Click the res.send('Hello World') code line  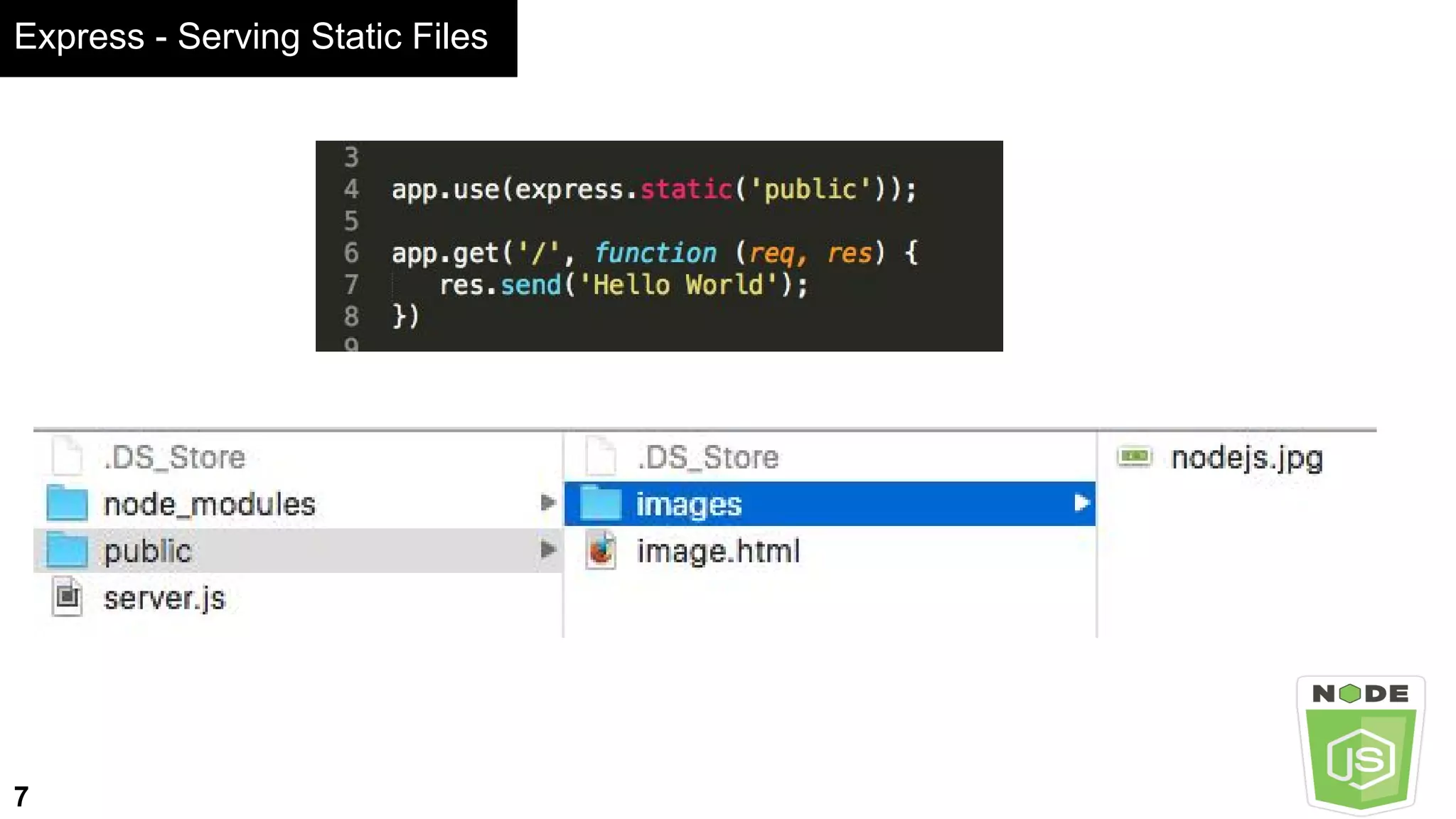click(x=623, y=285)
